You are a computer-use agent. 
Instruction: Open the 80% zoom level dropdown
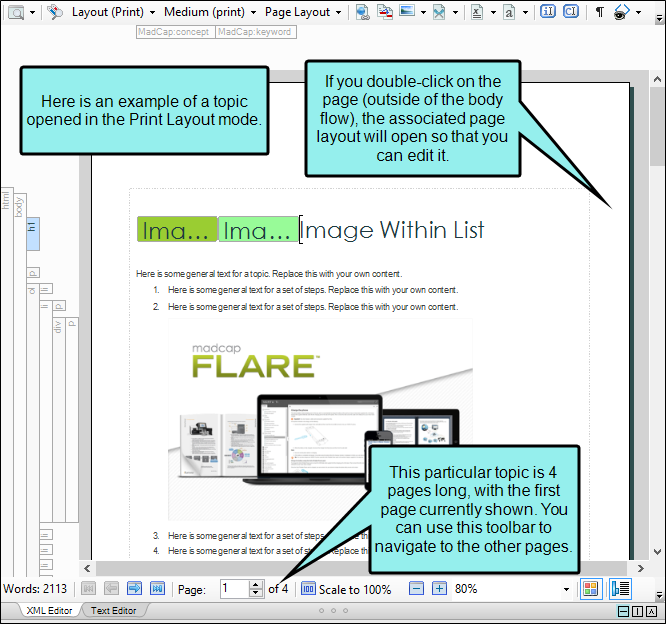point(566,589)
